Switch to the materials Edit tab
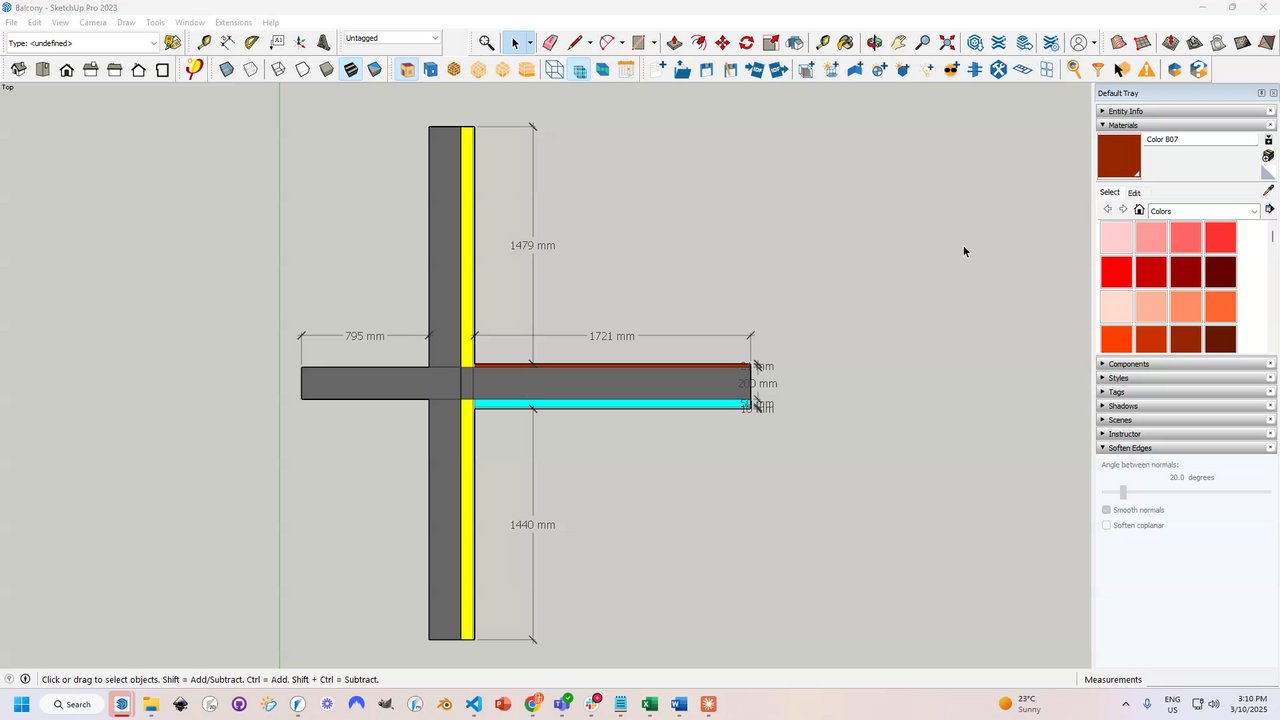Viewport: 1280px width, 720px height. coord(1134,193)
